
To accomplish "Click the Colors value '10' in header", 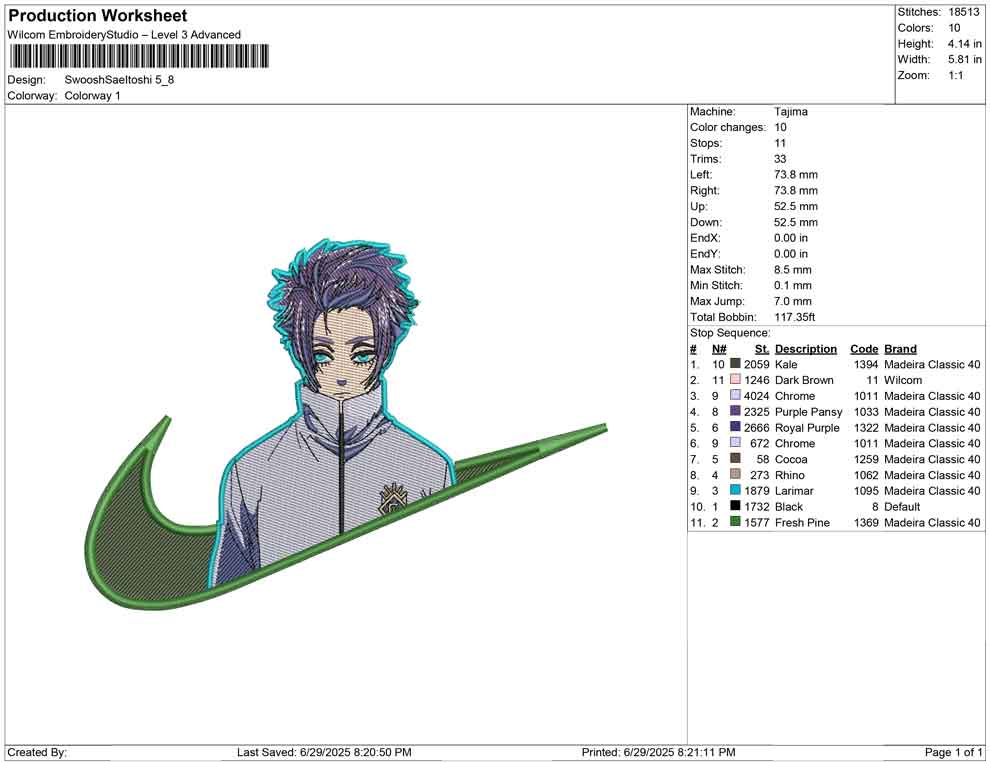I will click(954, 28).
